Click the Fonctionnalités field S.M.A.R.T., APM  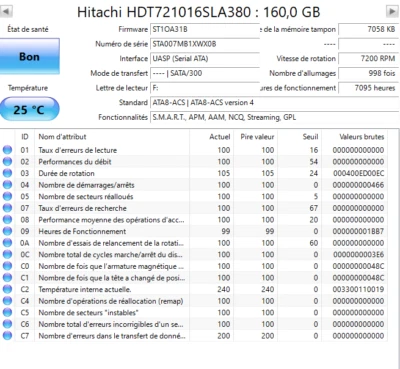[x=275, y=117]
